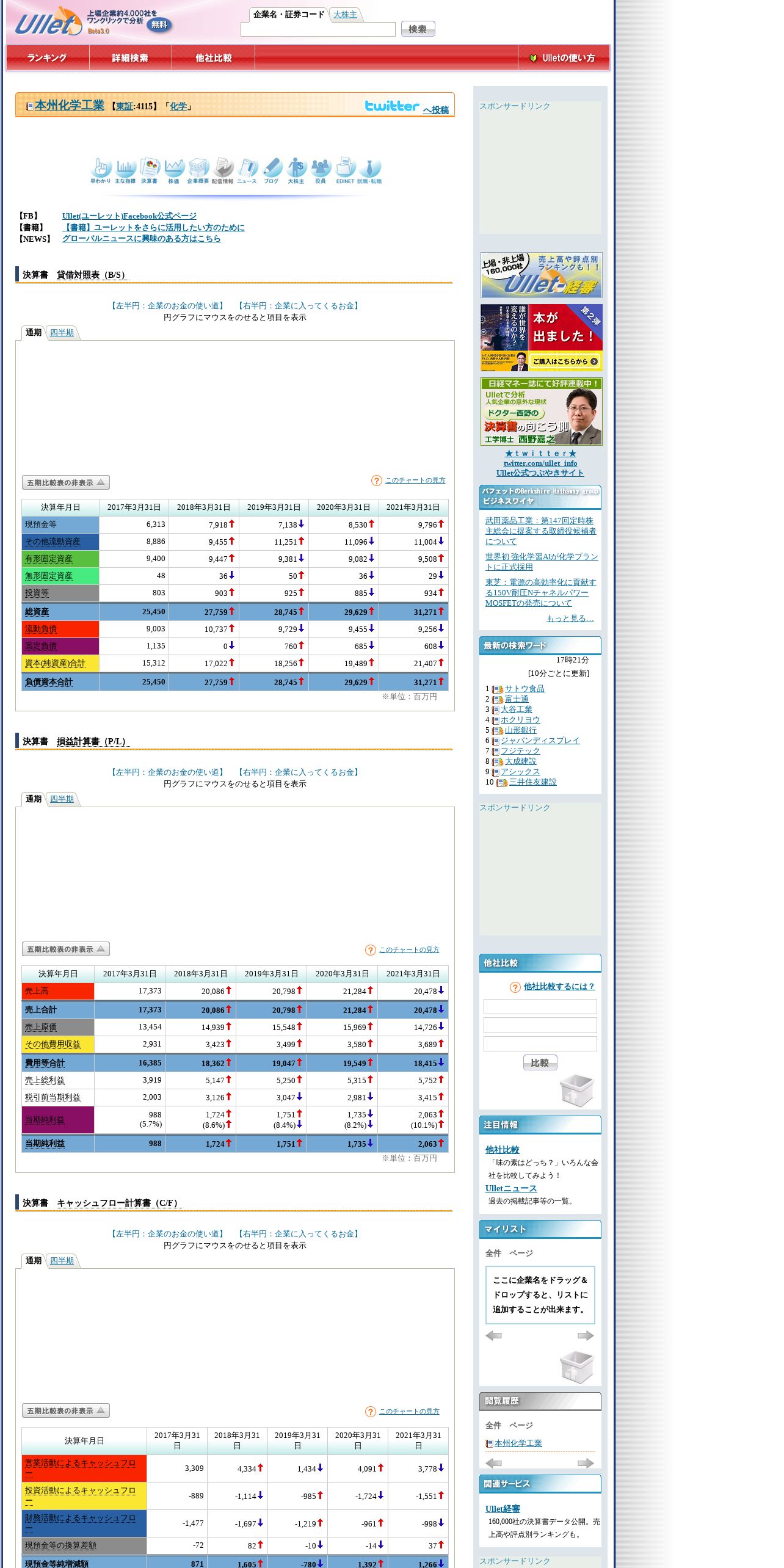The image size is (784, 1568).
Task: Open the ランキング menu item
Action: tap(47, 58)
